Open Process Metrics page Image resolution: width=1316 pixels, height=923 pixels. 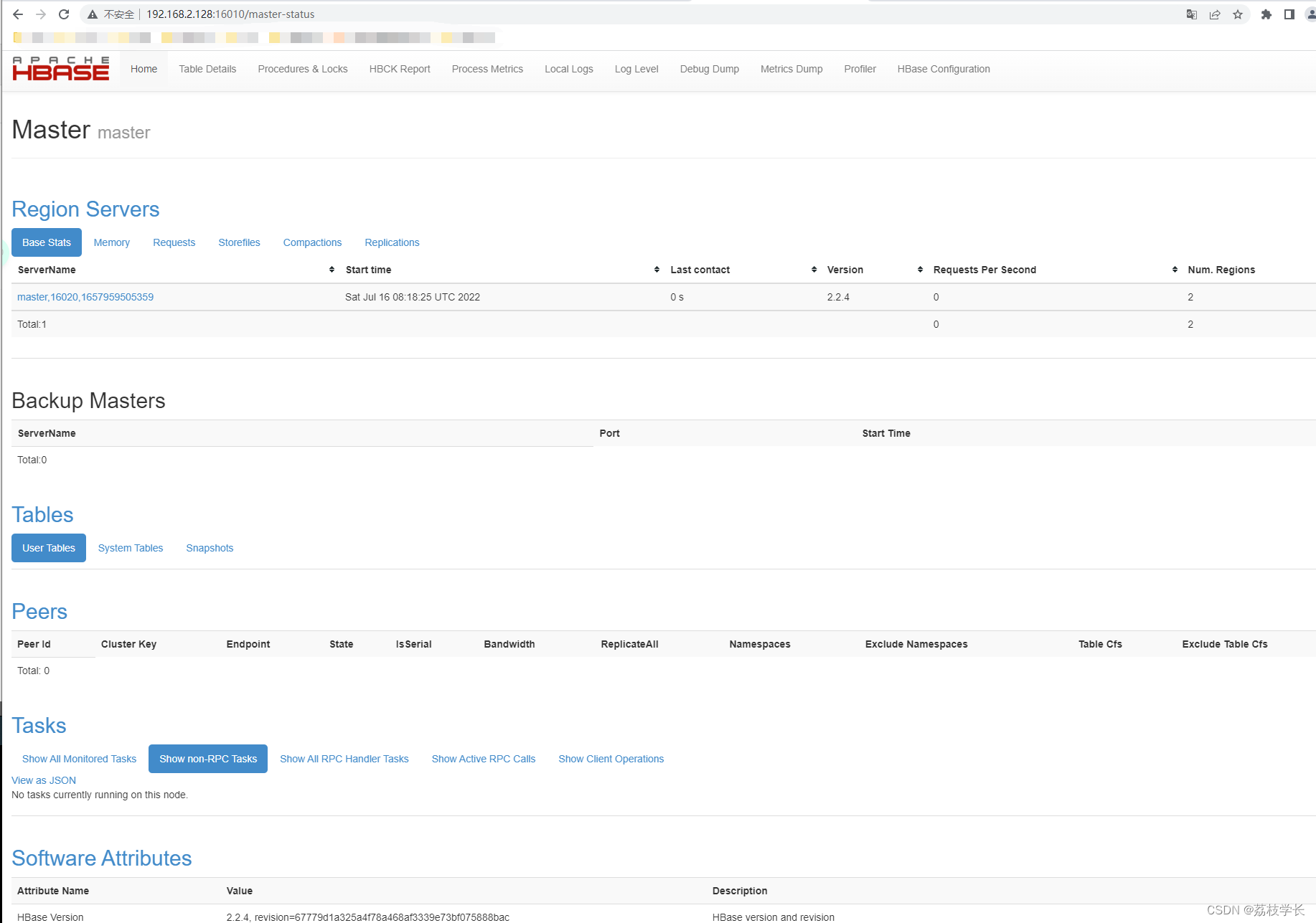487,69
